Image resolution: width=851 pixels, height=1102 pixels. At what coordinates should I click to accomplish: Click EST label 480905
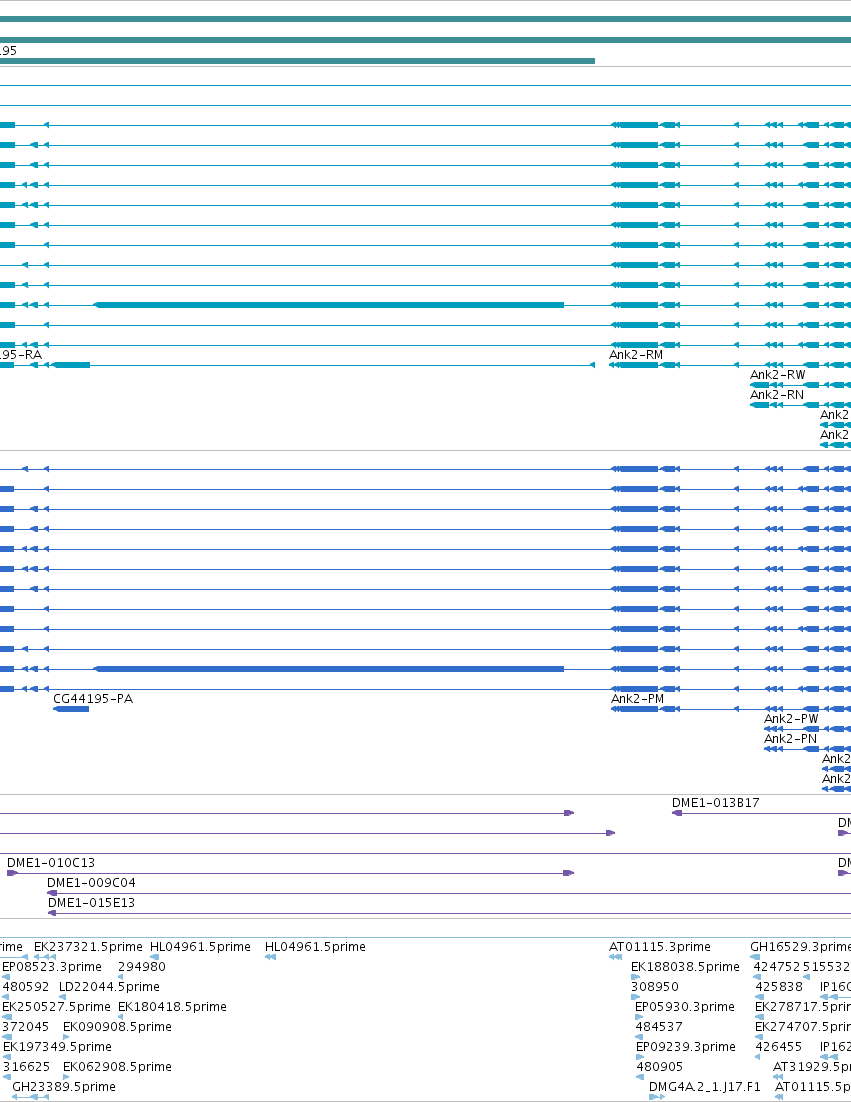tap(660, 1067)
